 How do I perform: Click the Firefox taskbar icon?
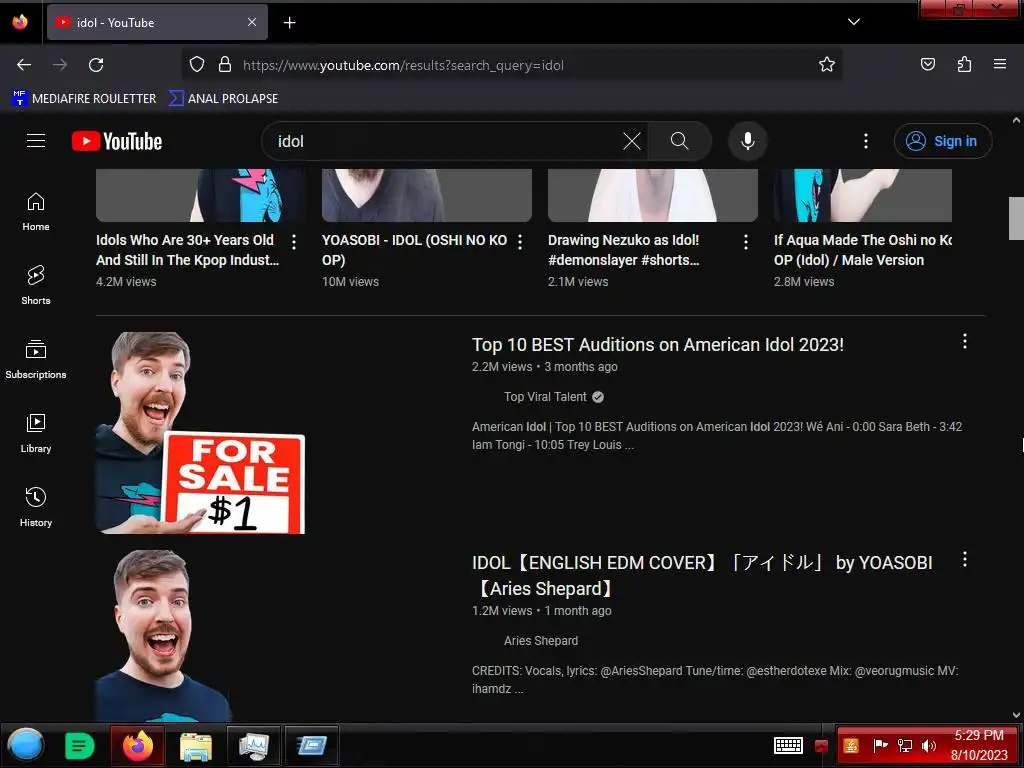click(137, 745)
